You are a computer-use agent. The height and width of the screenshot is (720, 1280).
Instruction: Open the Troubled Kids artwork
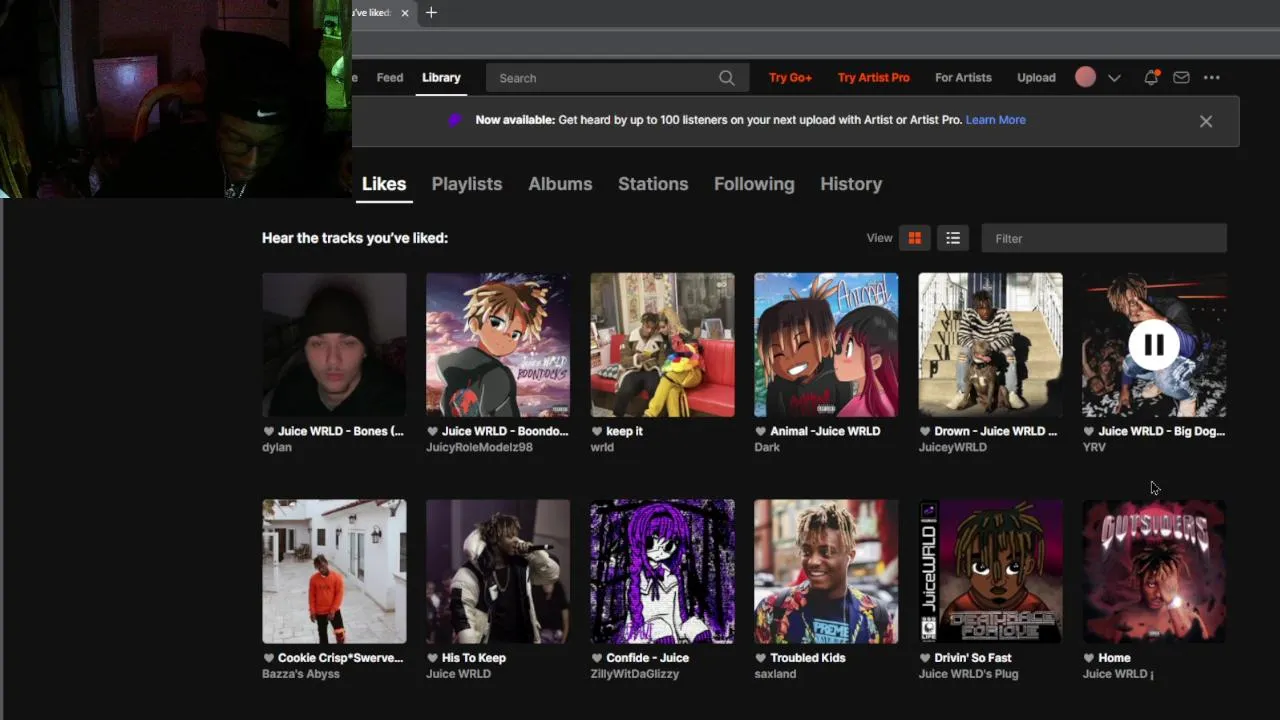point(826,572)
